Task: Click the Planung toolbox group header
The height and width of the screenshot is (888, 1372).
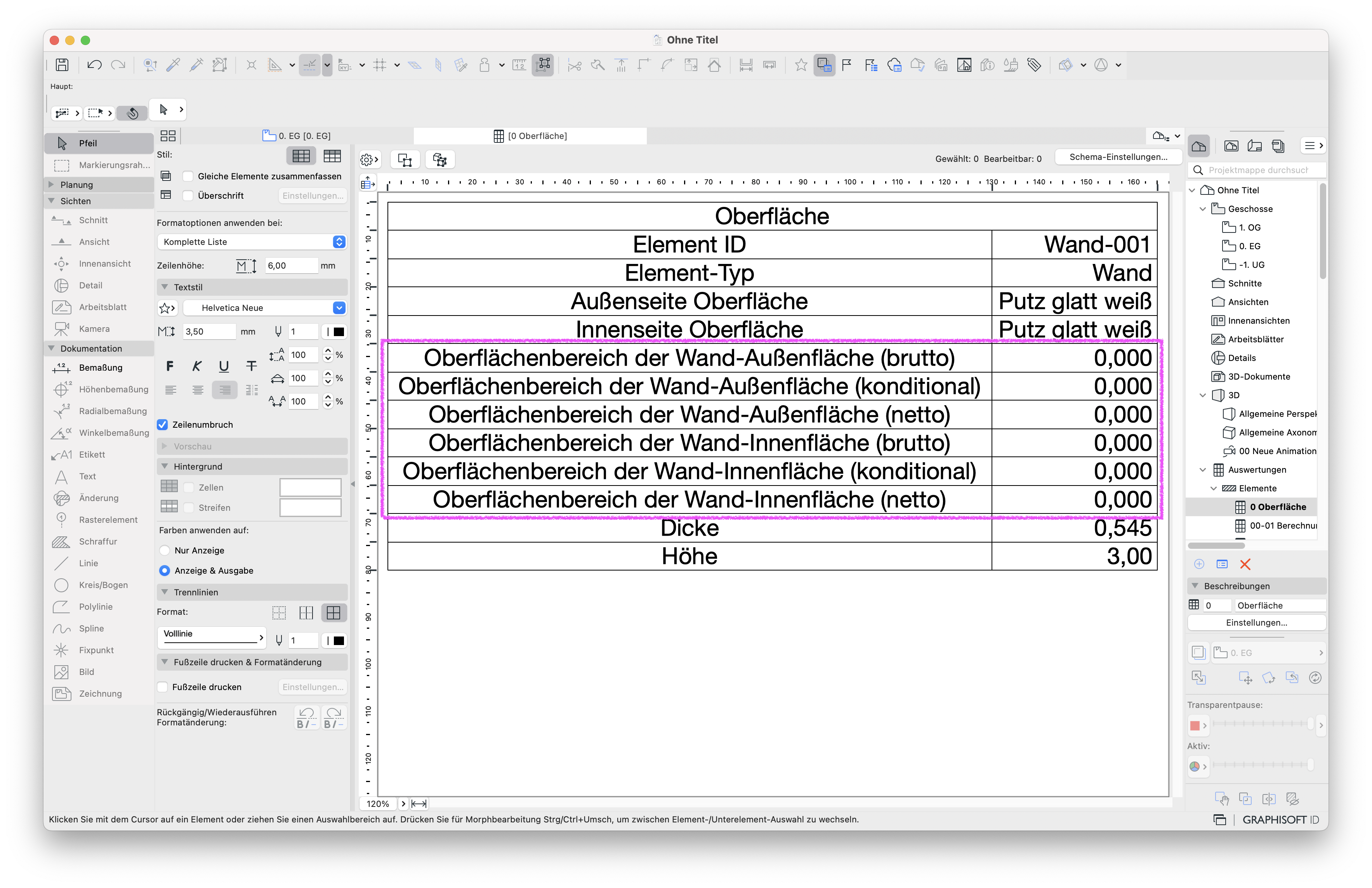Action: click(x=99, y=184)
